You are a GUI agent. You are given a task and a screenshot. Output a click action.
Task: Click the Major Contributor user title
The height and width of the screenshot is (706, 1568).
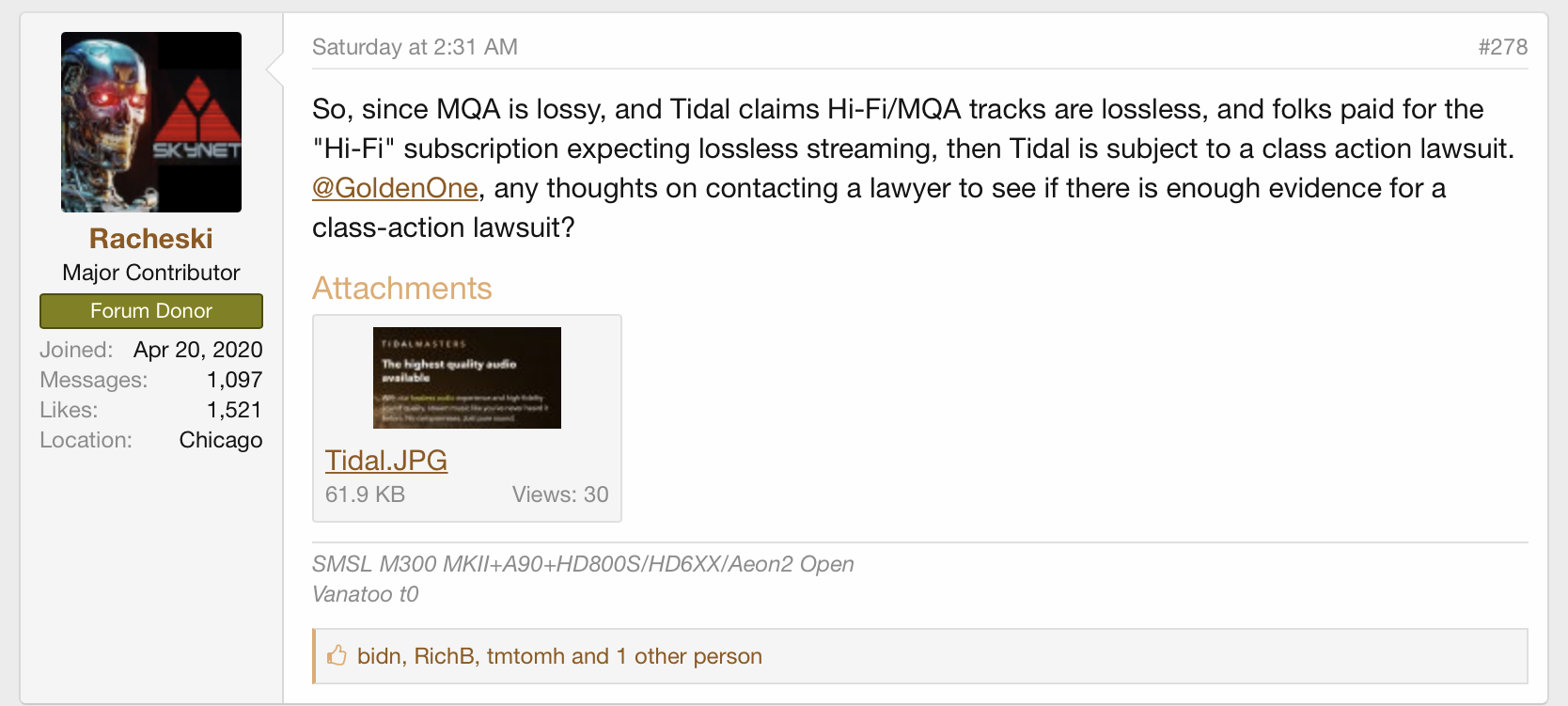point(151,273)
